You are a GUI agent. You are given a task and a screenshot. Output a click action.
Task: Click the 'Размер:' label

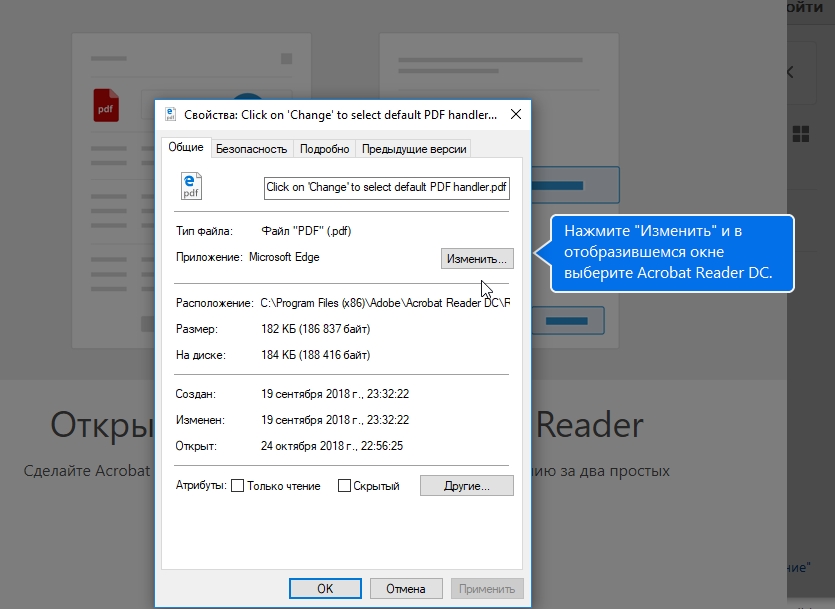pyautogui.click(x=197, y=329)
